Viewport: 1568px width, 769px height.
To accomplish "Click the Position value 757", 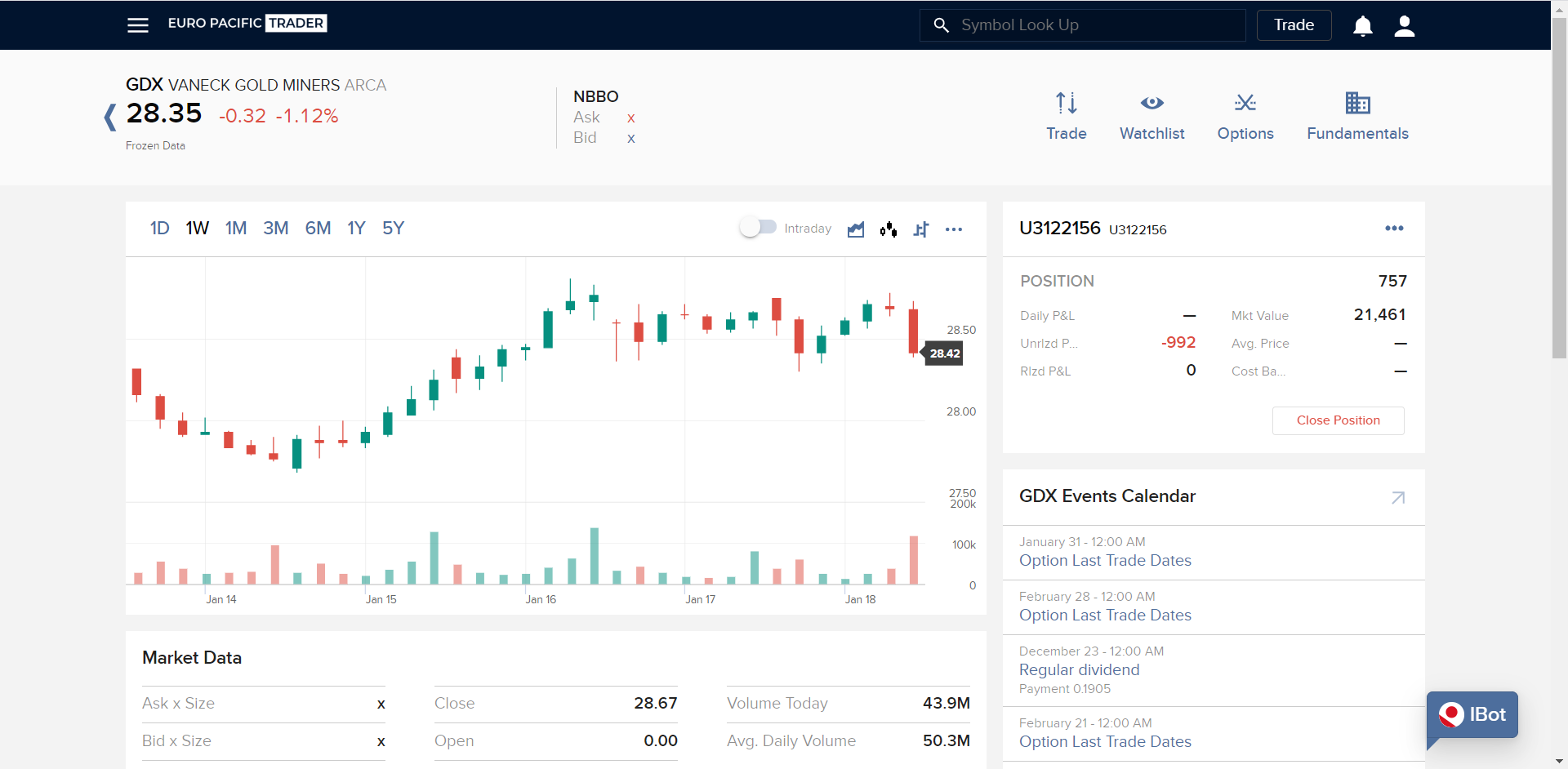I will (1392, 281).
